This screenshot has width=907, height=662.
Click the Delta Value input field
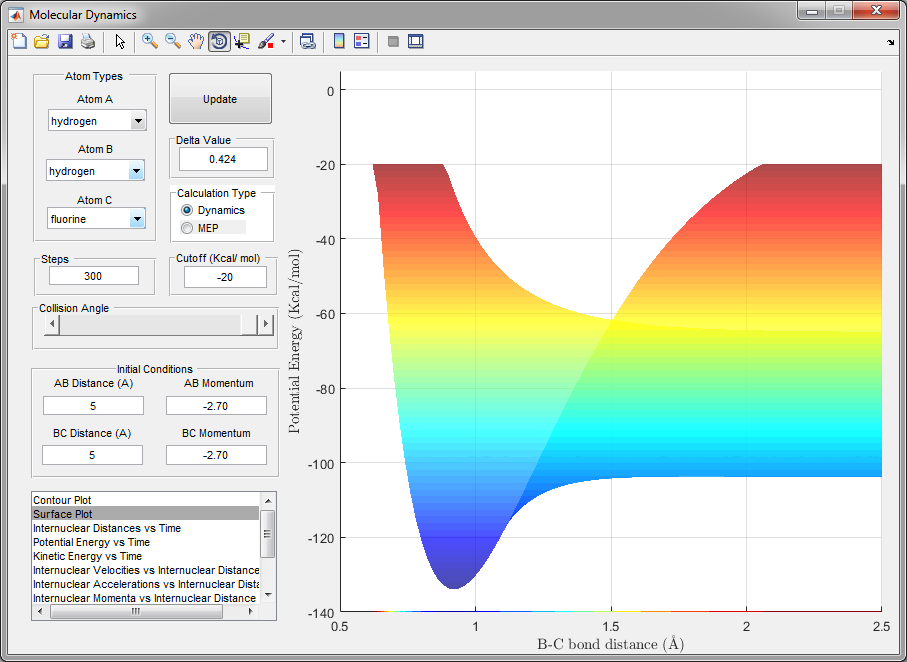click(223, 159)
